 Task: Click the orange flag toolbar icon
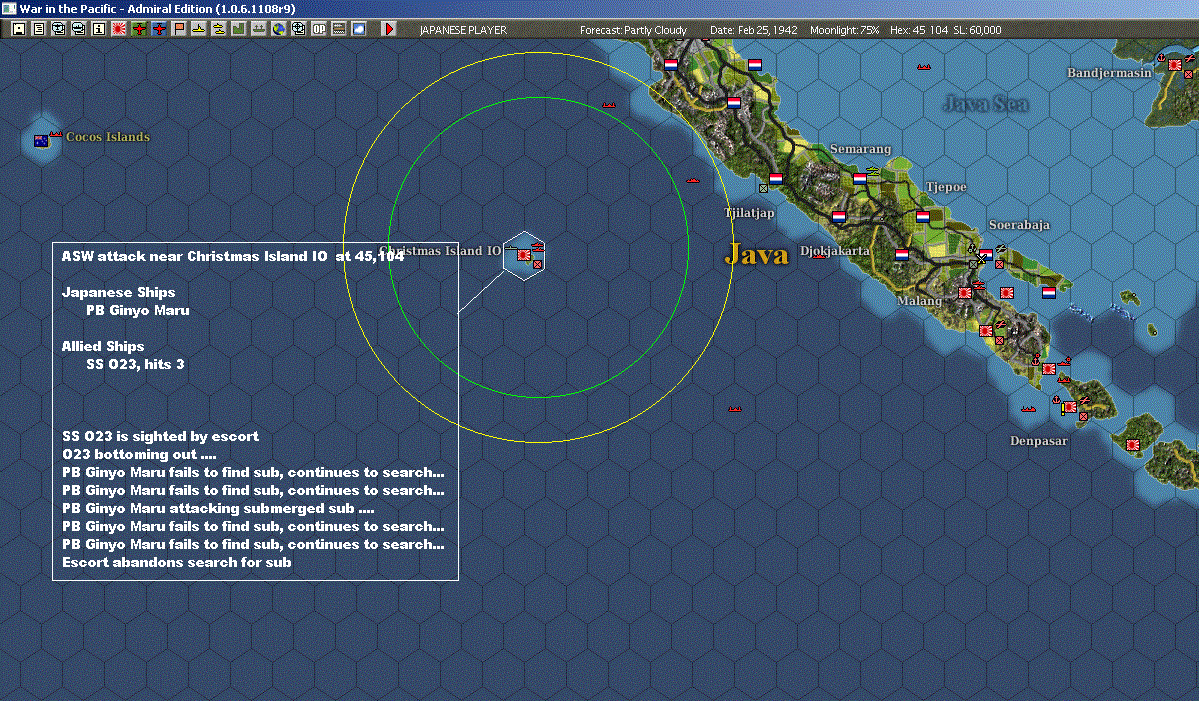coord(178,29)
